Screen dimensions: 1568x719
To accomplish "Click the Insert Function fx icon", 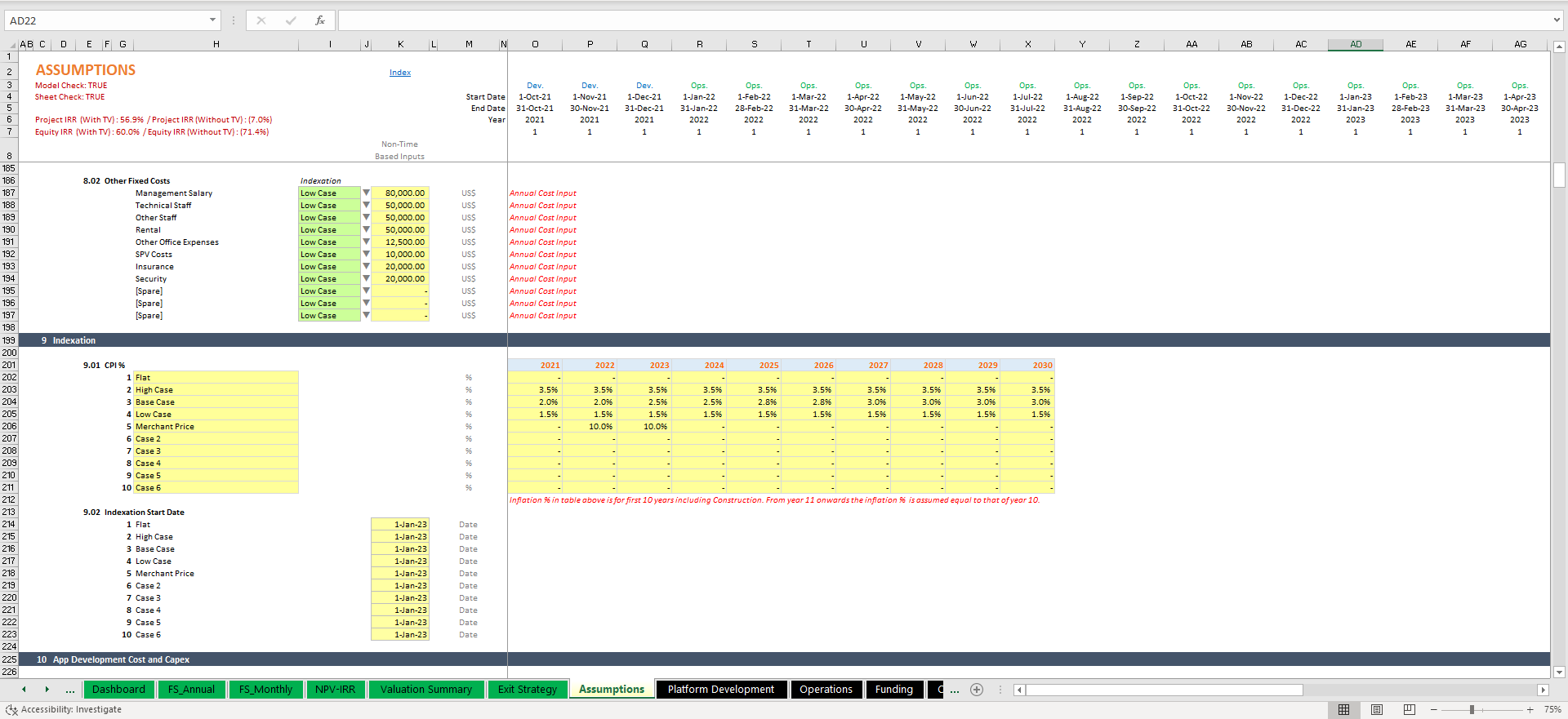I will pos(319,20).
